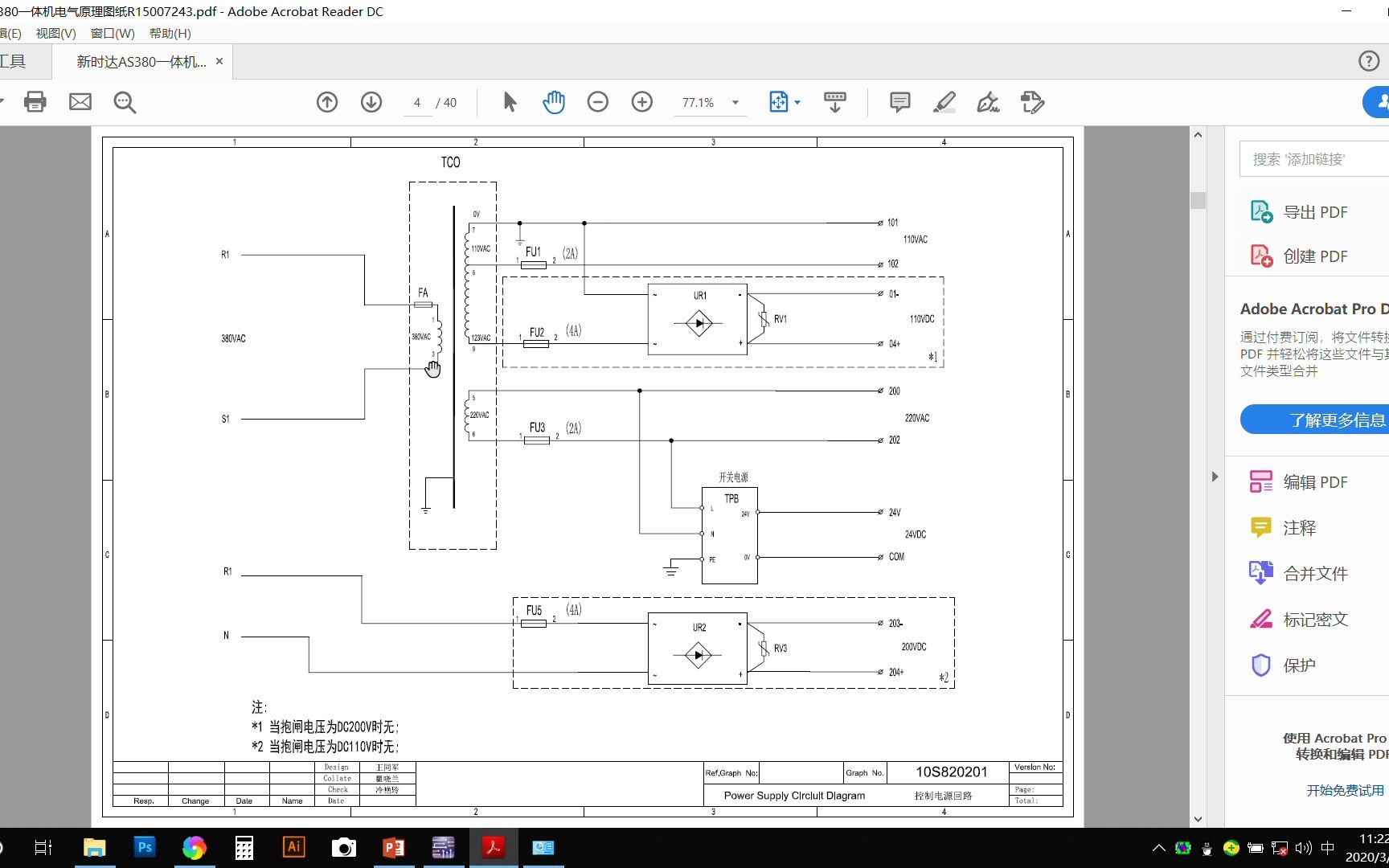Screen dimensions: 1389x868
Task: Open the 工具 tools tab
Action: pyautogui.click(x=13, y=62)
